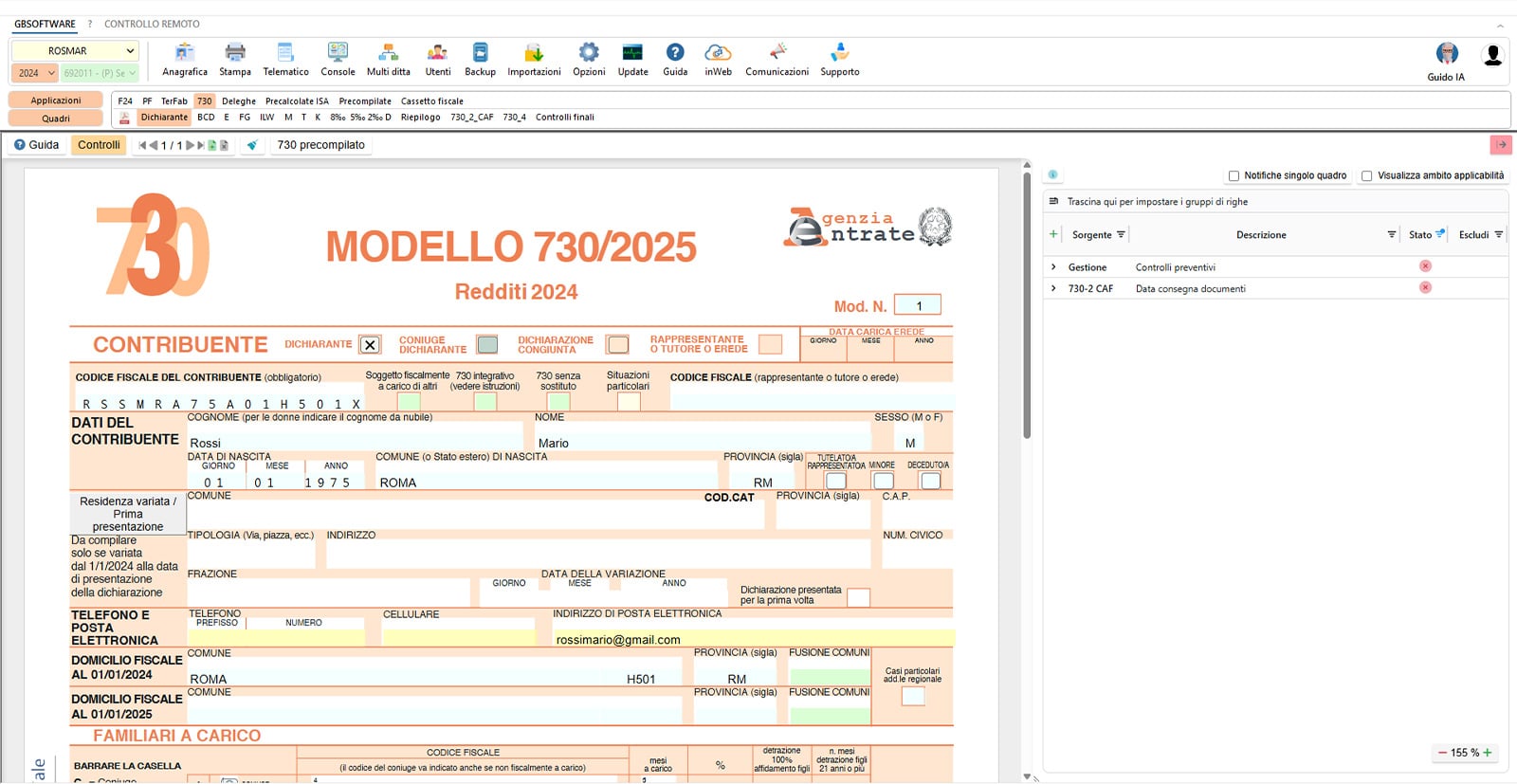
Task: Open the Opzioni gear settings
Action: pos(589,59)
